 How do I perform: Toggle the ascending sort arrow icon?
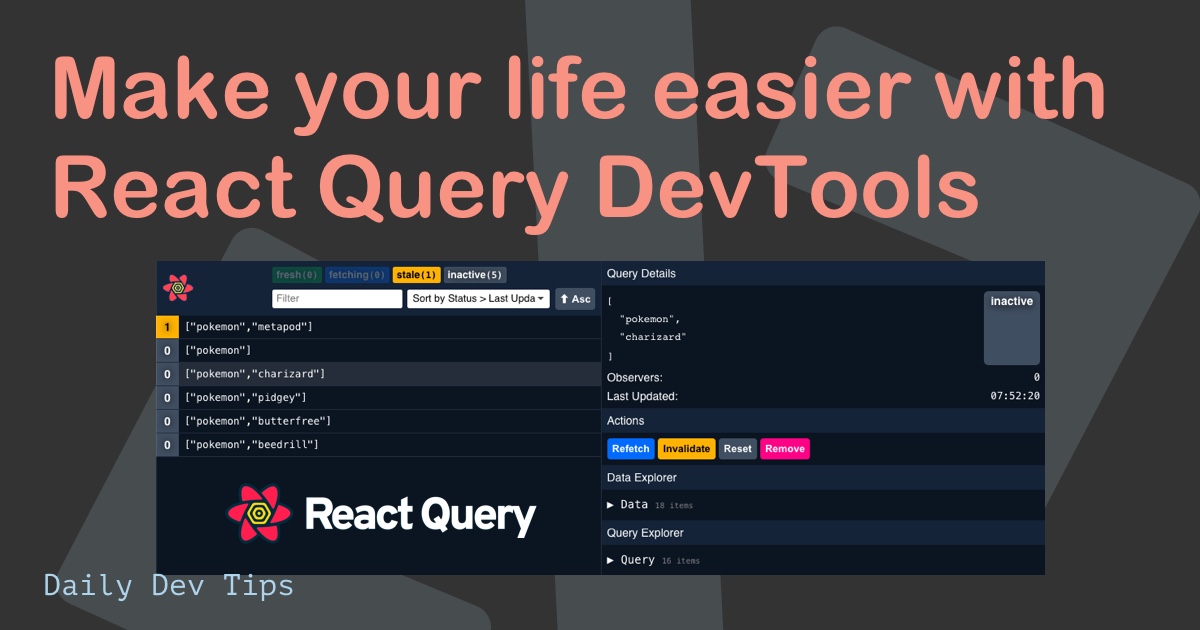pyautogui.click(x=575, y=298)
